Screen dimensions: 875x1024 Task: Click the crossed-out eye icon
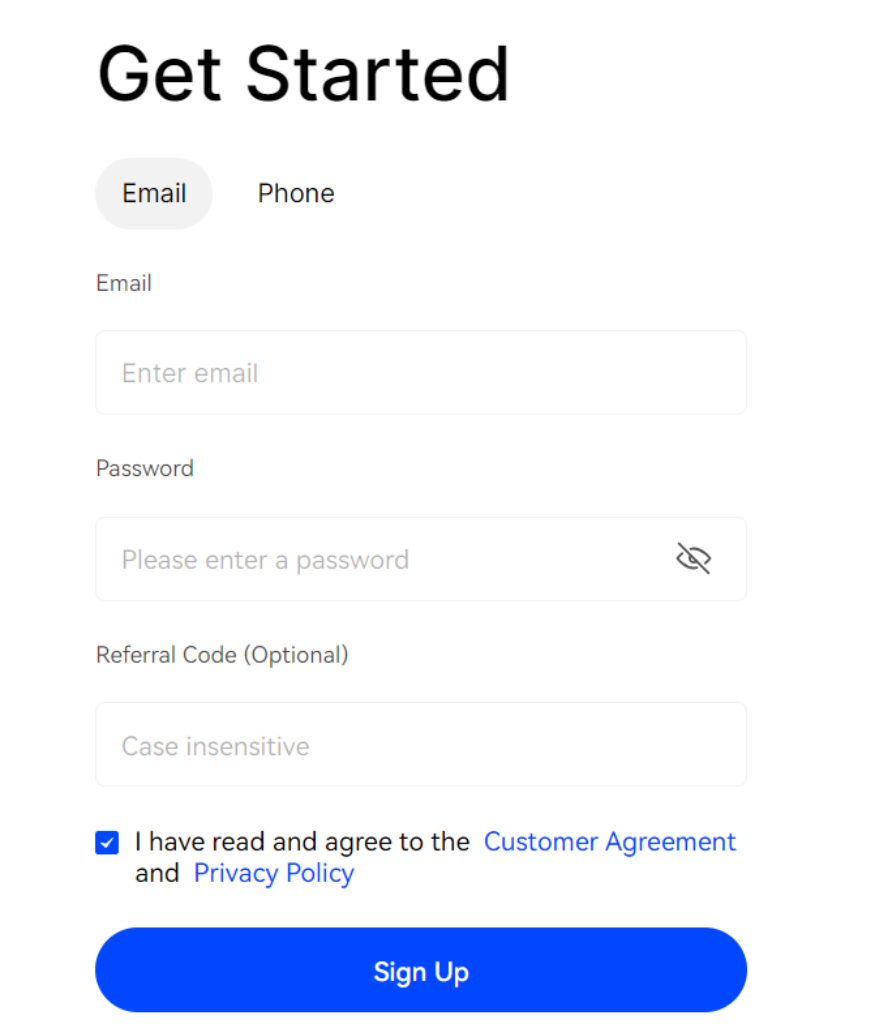(x=693, y=559)
